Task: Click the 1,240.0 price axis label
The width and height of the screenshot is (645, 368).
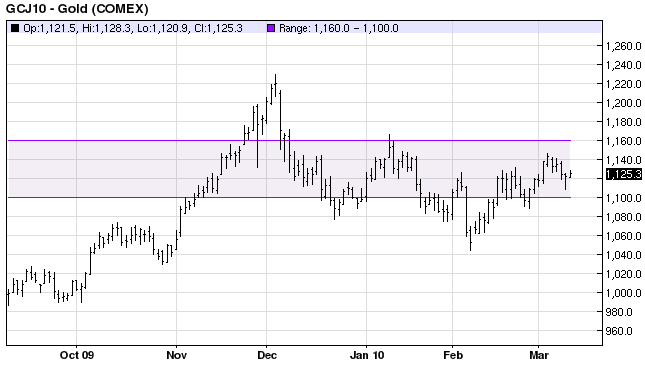Action: (x=623, y=65)
